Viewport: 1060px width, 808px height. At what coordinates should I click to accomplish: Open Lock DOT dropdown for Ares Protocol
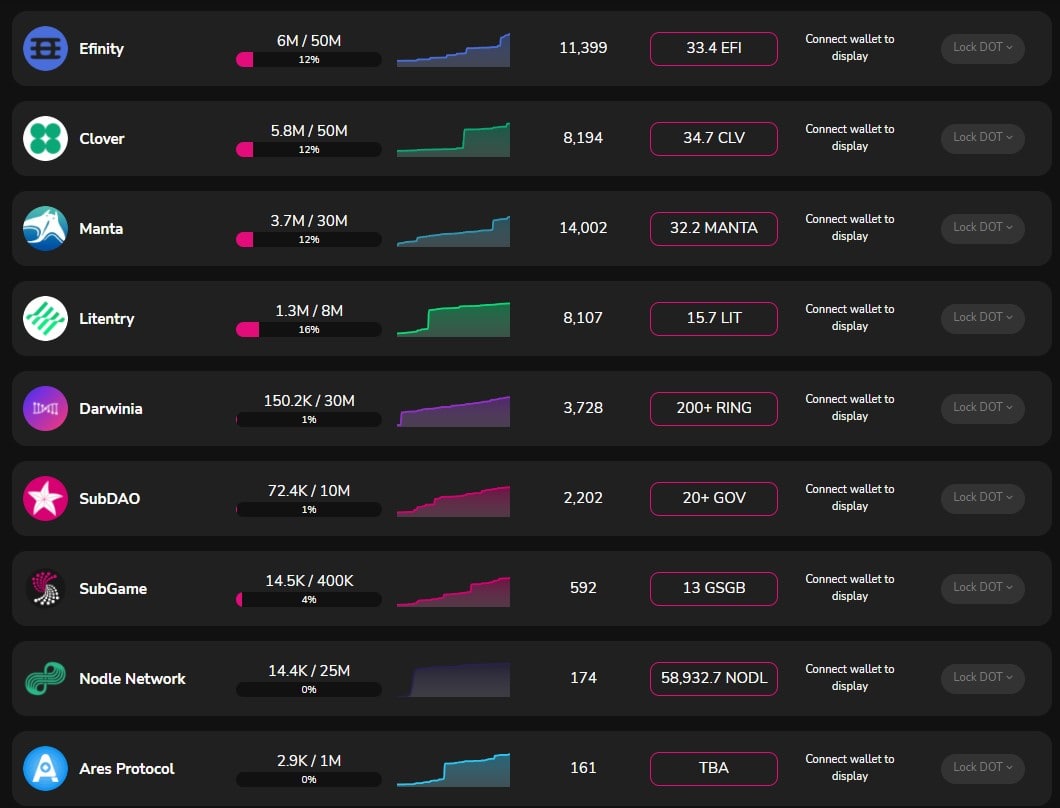click(x=982, y=767)
